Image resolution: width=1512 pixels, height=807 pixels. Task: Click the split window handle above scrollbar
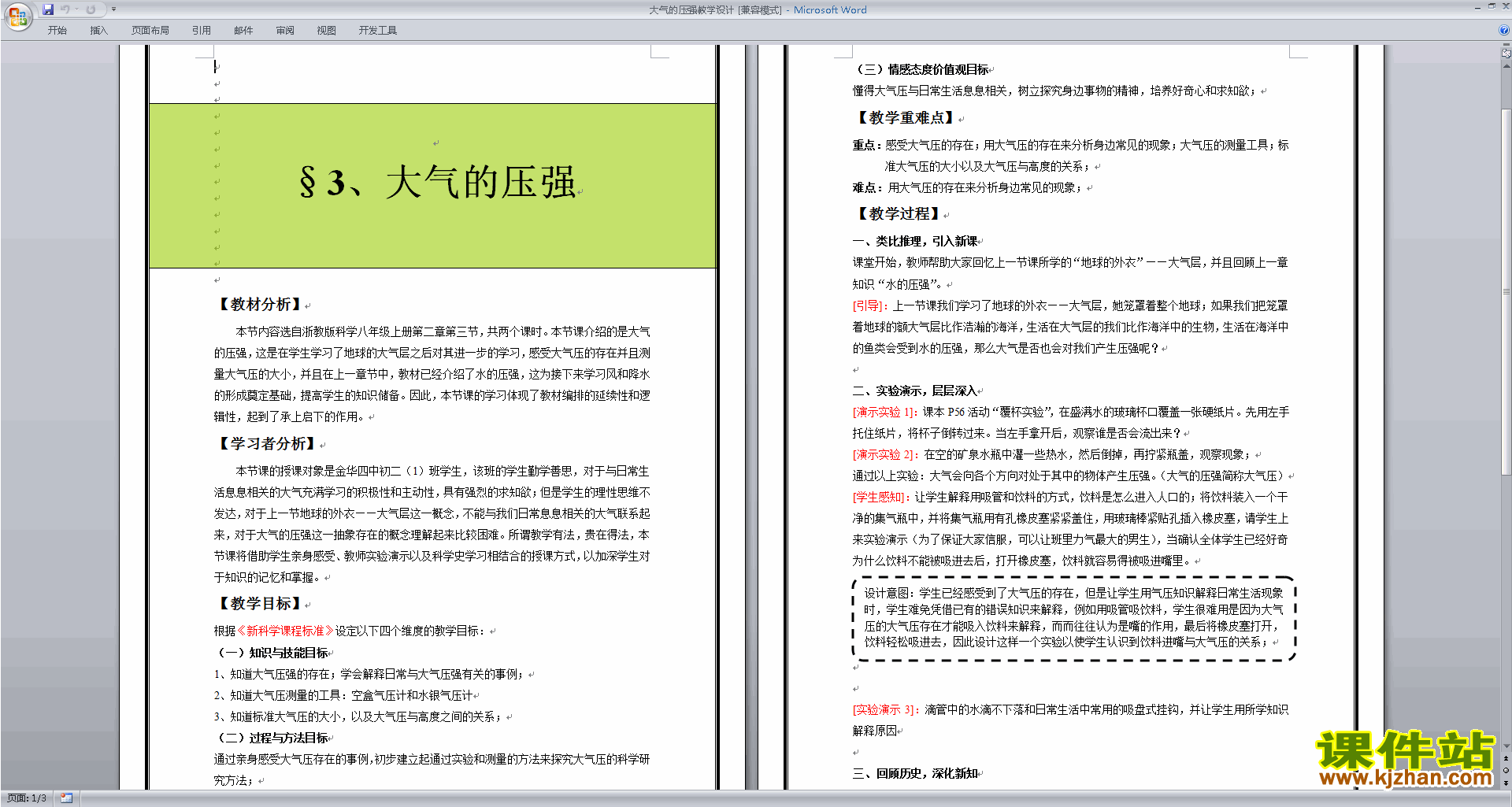[1506, 46]
